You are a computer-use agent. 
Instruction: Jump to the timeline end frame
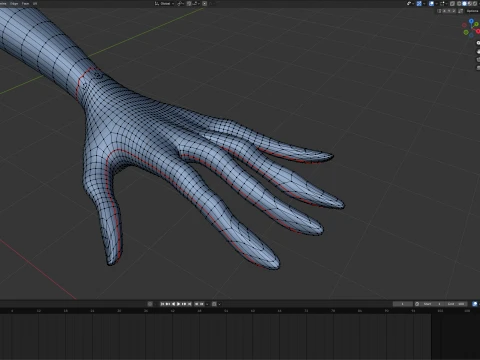pyautogui.click(x=189, y=304)
